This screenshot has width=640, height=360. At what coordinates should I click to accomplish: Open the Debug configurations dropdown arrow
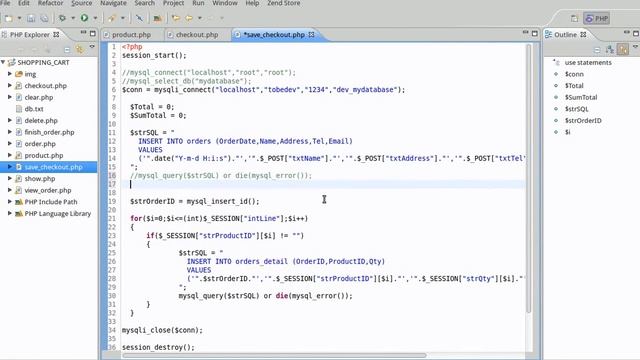click(x=73, y=18)
